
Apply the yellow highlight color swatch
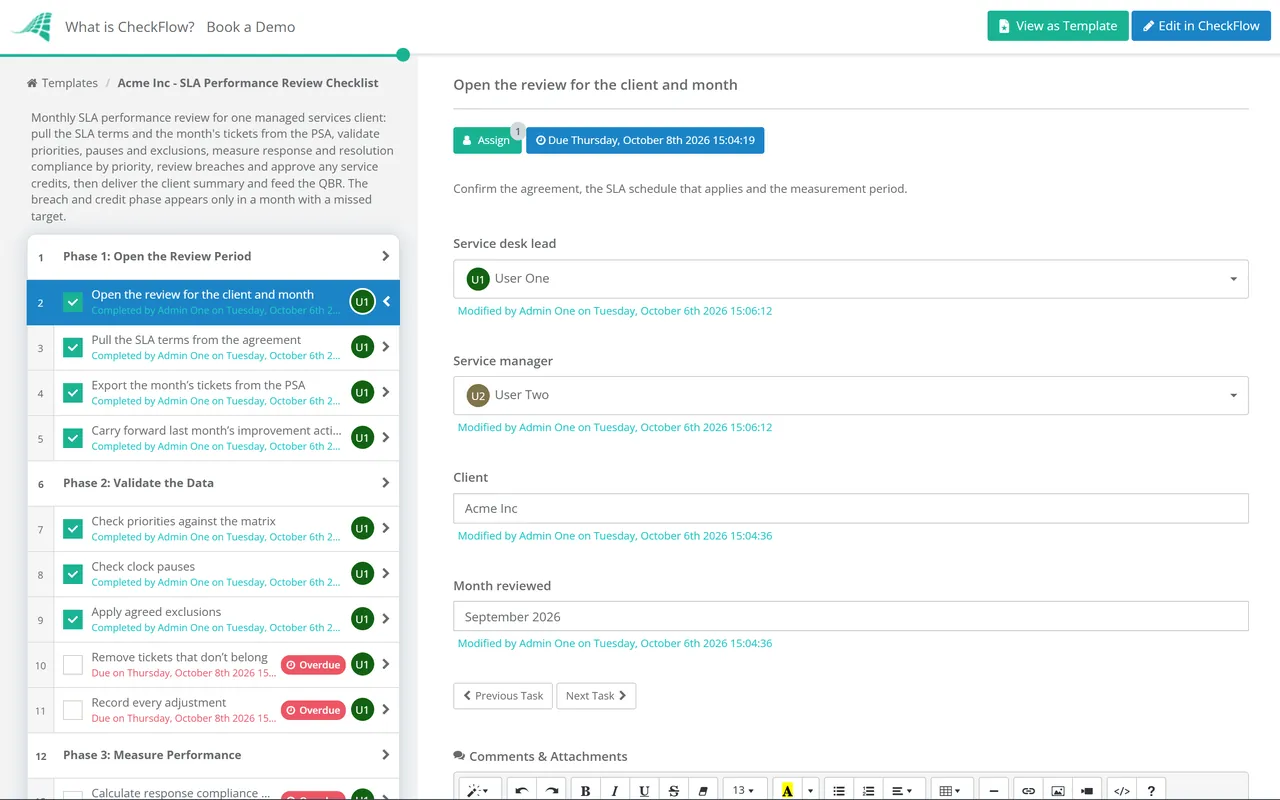point(788,790)
